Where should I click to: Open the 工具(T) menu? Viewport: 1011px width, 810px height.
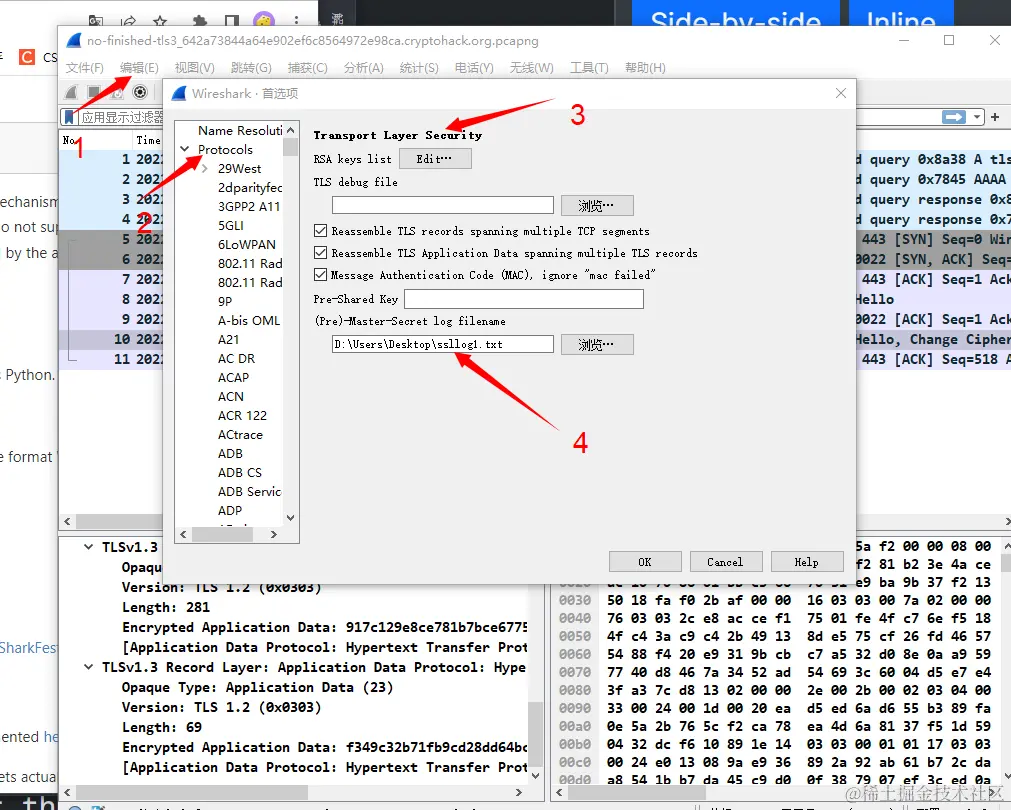tap(589, 68)
